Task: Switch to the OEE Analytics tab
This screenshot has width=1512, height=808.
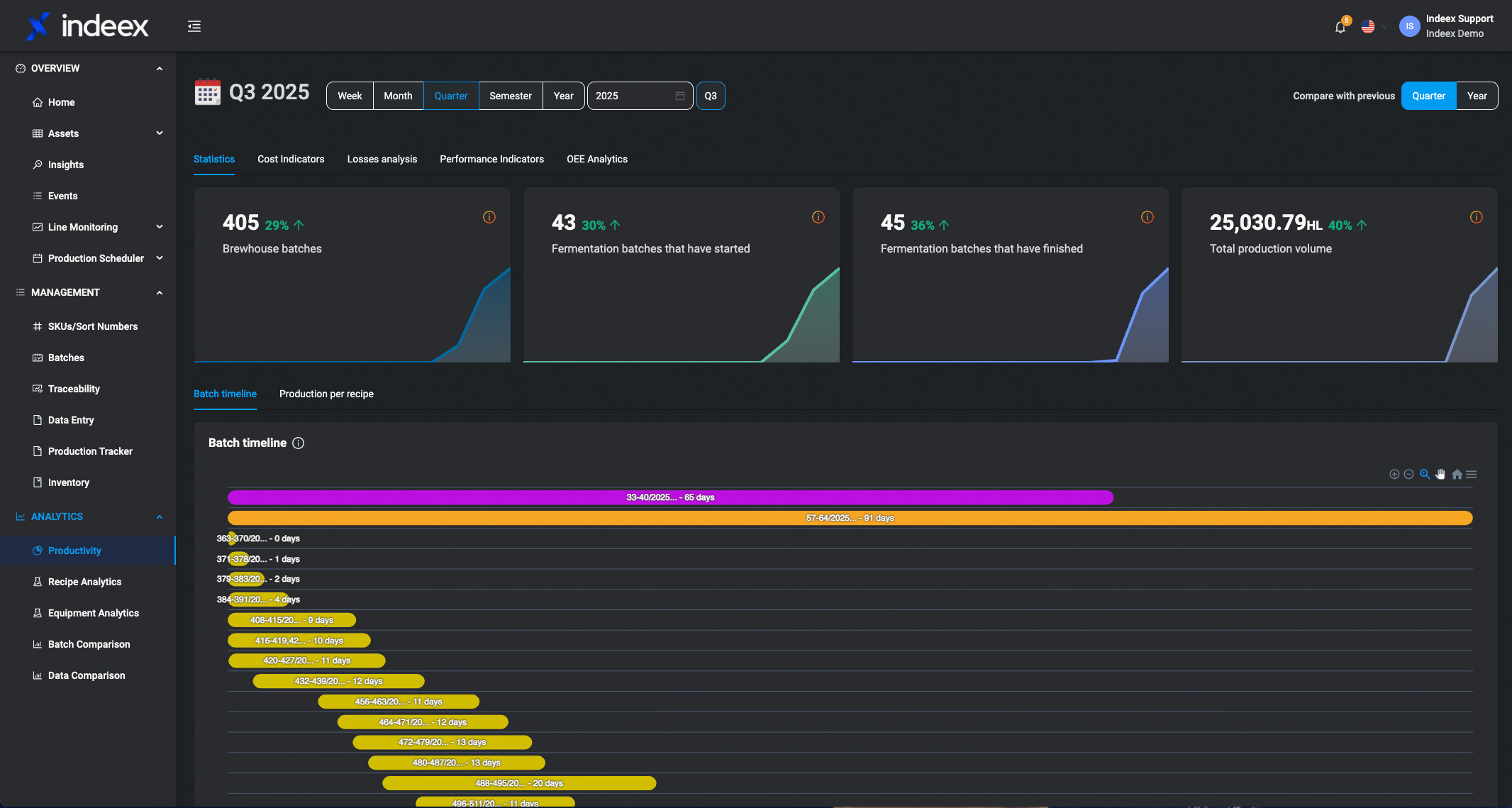Action: point(596,159)
